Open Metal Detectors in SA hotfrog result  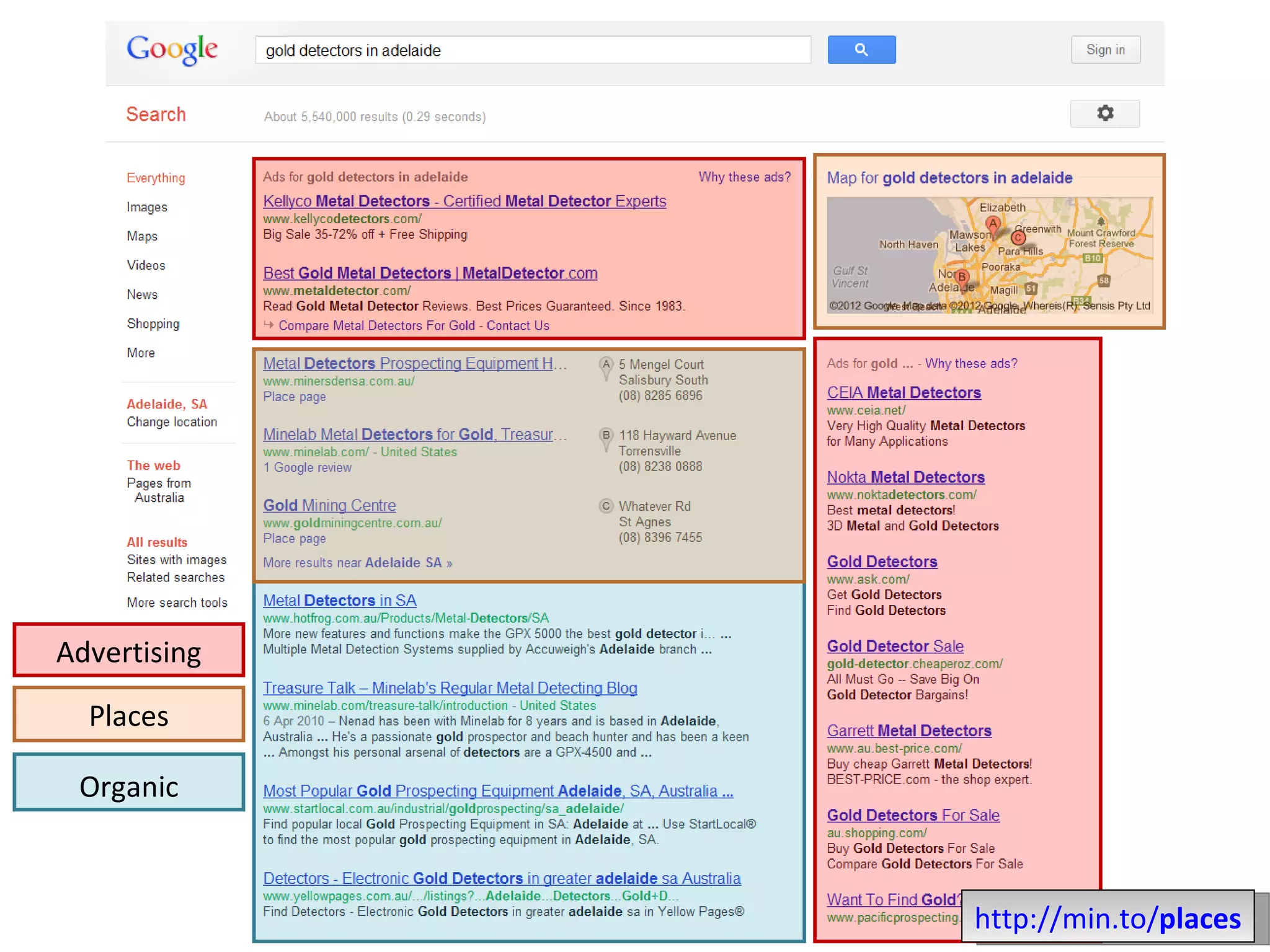[339, 600]
